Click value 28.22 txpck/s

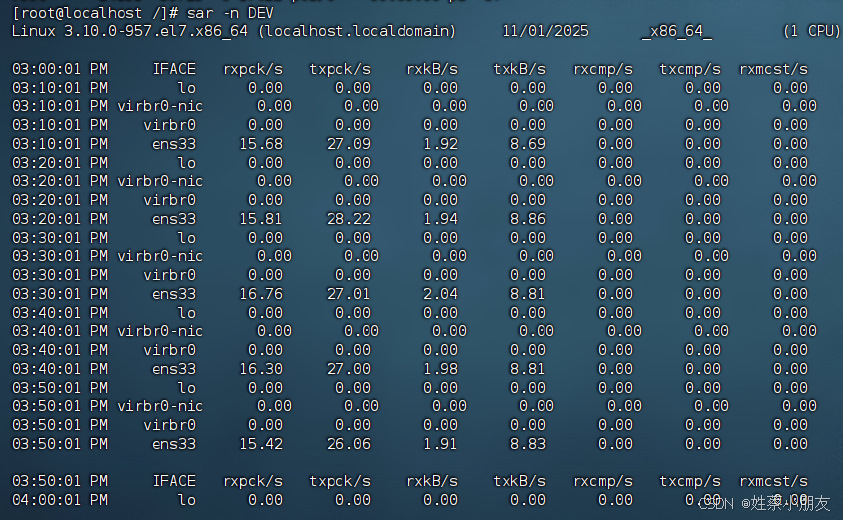point(348,219)
